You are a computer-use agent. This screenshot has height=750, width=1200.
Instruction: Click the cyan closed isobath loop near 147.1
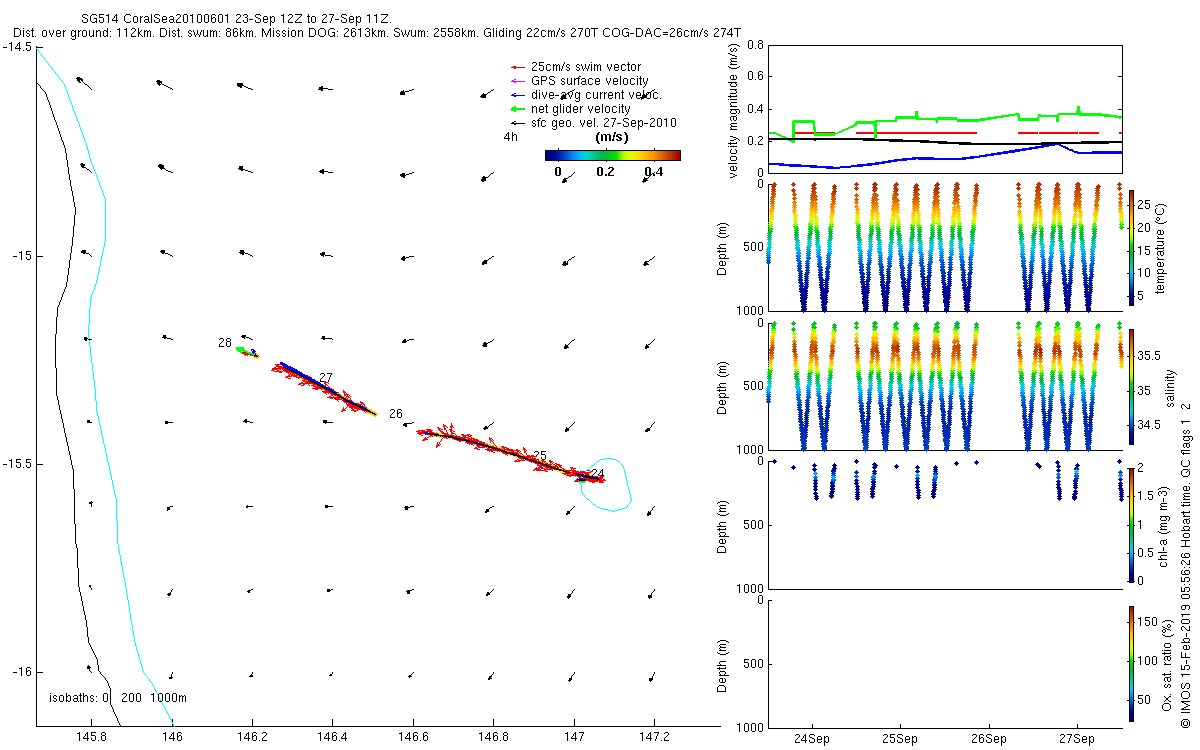click(x=604, y=485)
